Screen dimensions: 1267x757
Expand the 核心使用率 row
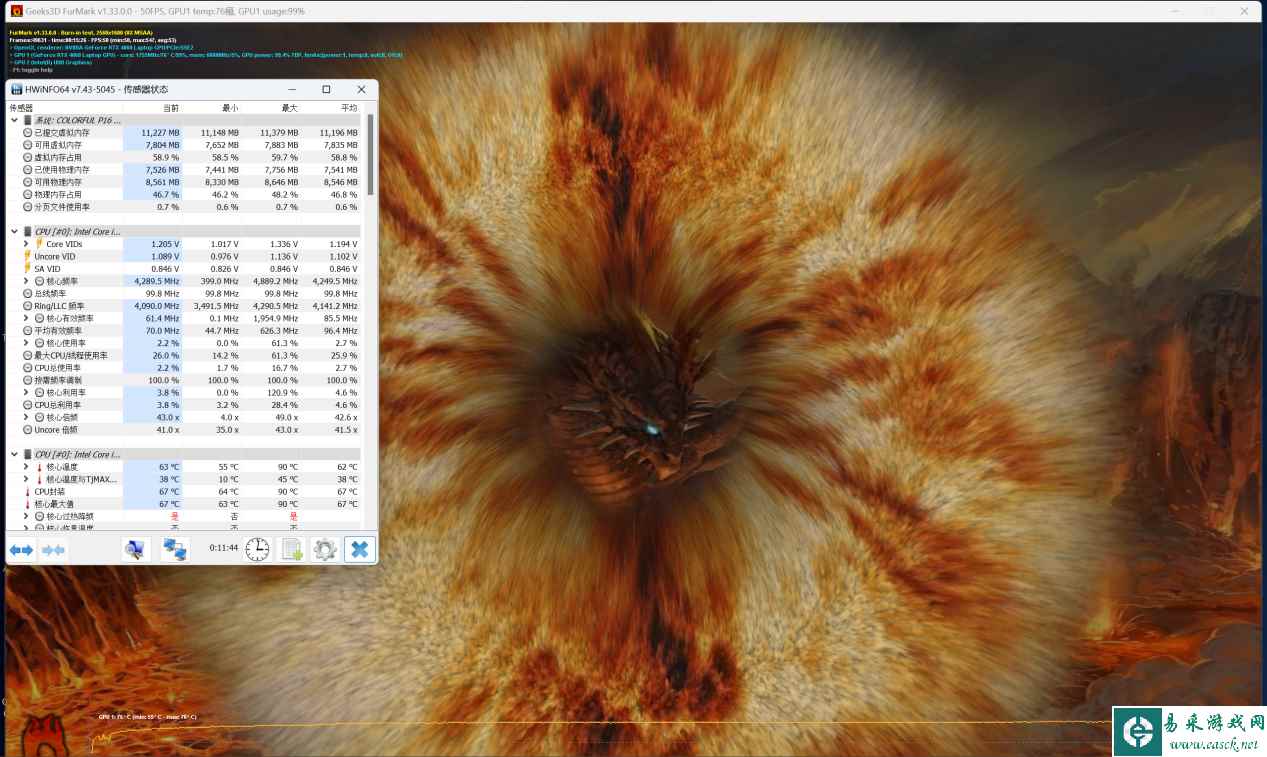click(x=26, y=343)
